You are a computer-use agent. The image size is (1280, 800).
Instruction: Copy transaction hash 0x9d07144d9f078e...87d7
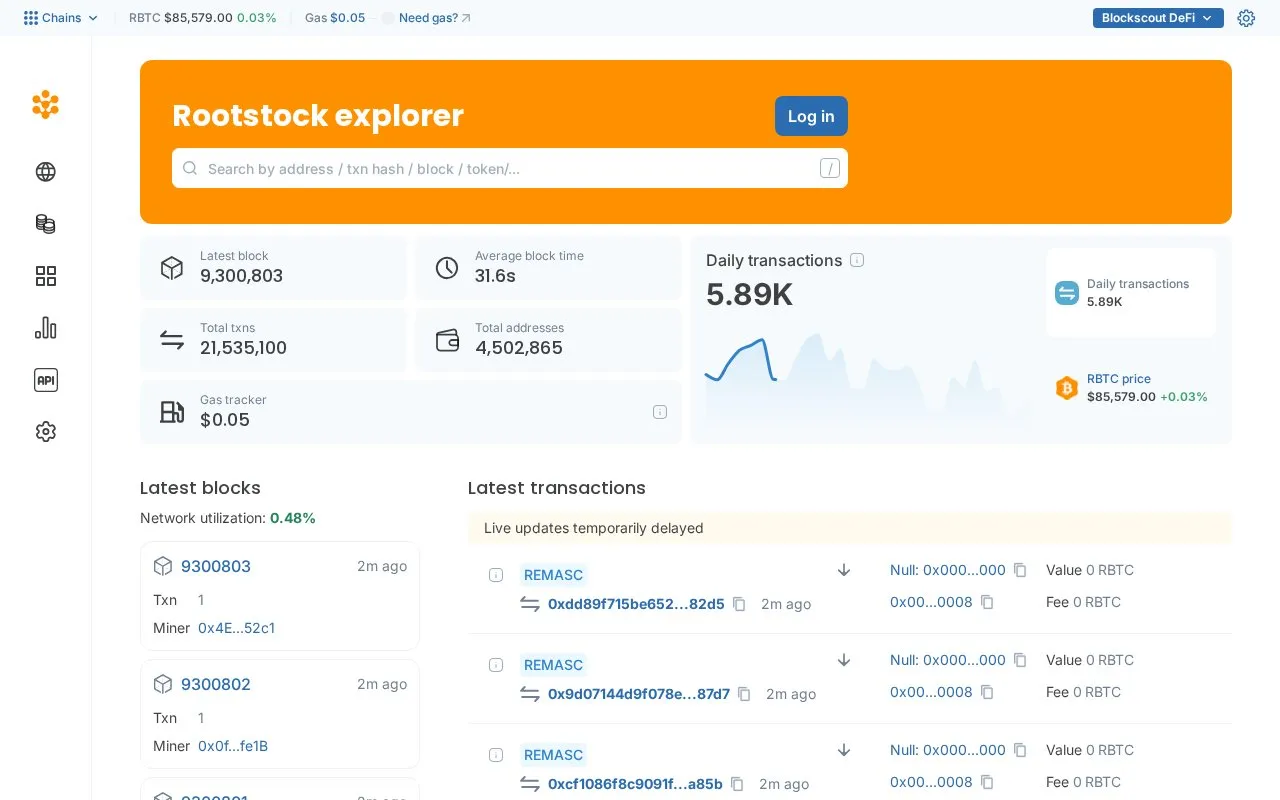pos(744,694)
